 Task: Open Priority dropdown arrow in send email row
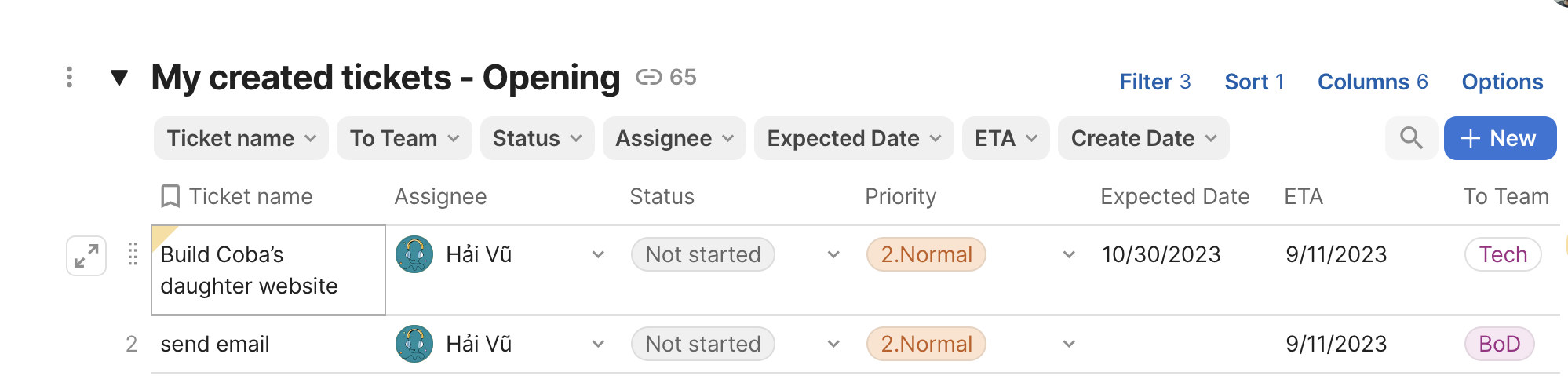[1068, 344]
